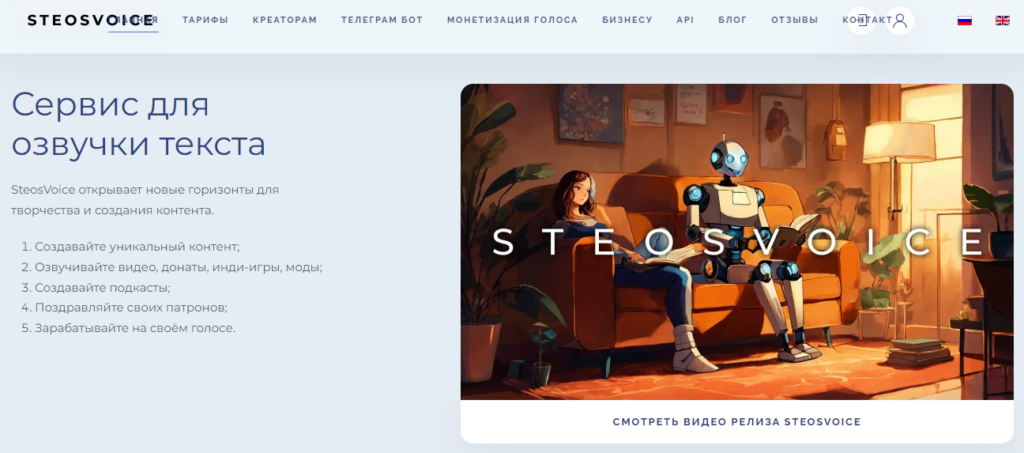The height and width of the screenshot is (453, 1024).
Task: Click the robot video thumbnail image
Action: click(737, 242)
